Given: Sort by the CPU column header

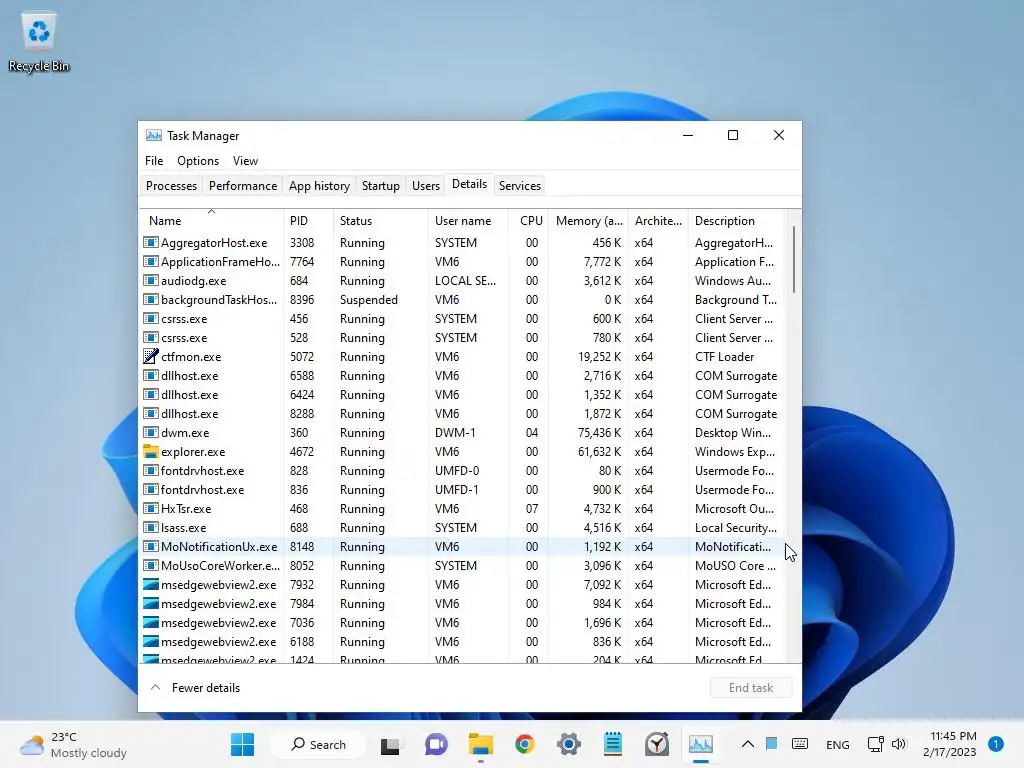Looking at the screenshot, I should click(529, 221).
